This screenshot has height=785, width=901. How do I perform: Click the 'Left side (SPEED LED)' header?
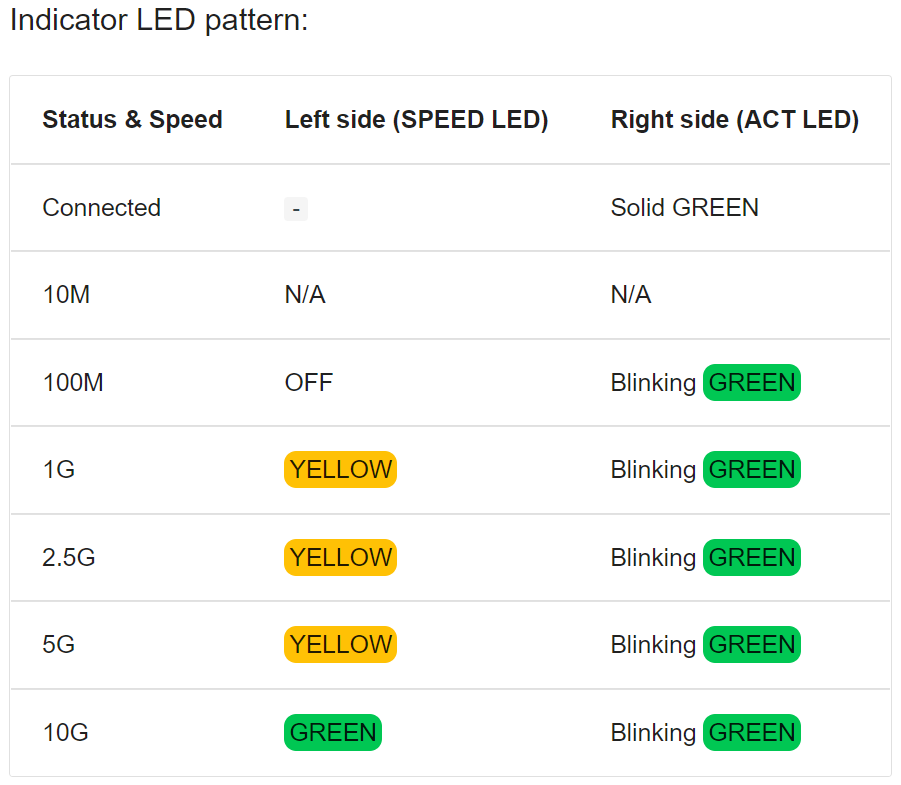click(416, 120)
